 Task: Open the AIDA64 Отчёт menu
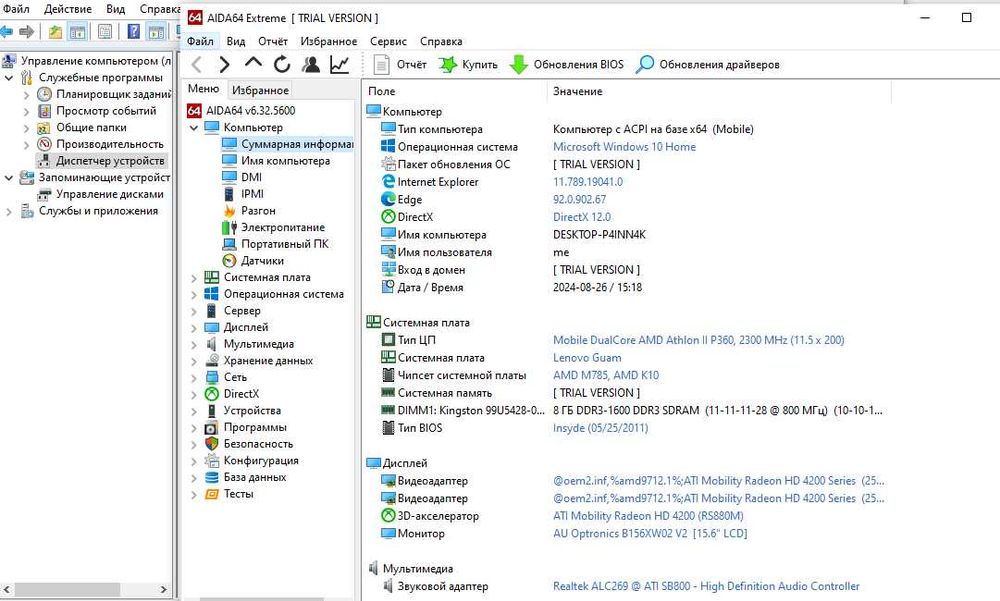tap(272, 41)
